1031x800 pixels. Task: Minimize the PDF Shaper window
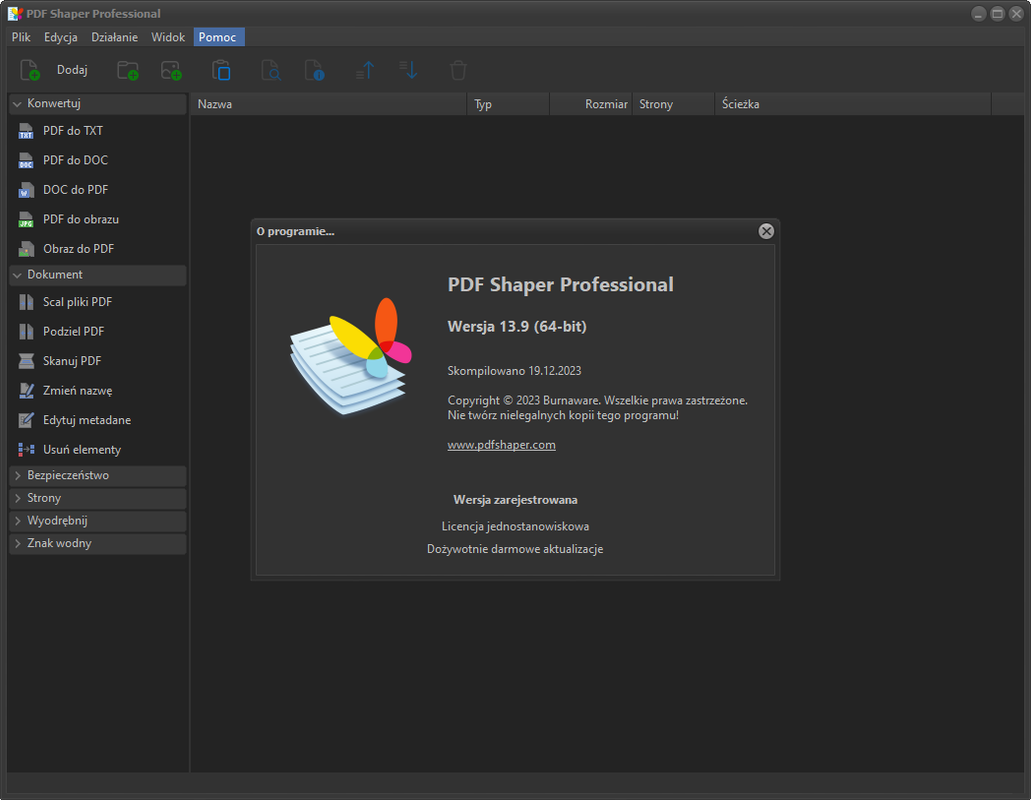pyautogui.click(x=978, y=14)
